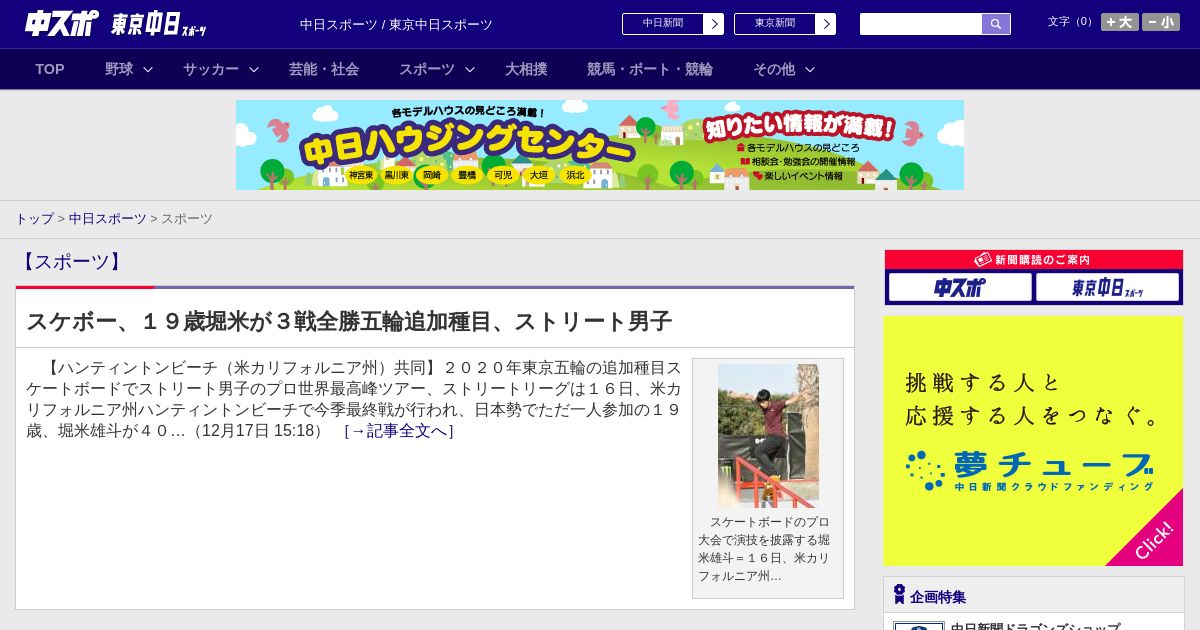Screen dimensions: 1200x630
Task: Click the 企画特集 ribbon icon
Action: [899, 595]
